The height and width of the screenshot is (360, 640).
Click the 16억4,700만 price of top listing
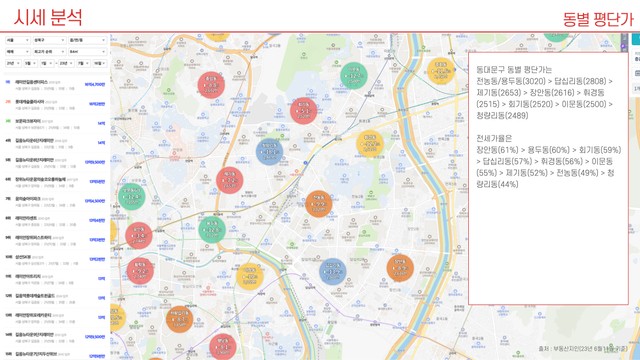95,84
